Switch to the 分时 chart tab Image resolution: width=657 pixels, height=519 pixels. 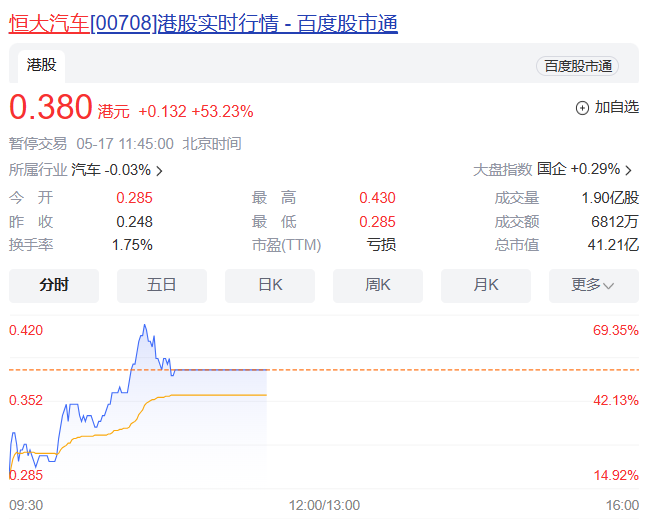[54, 286]
